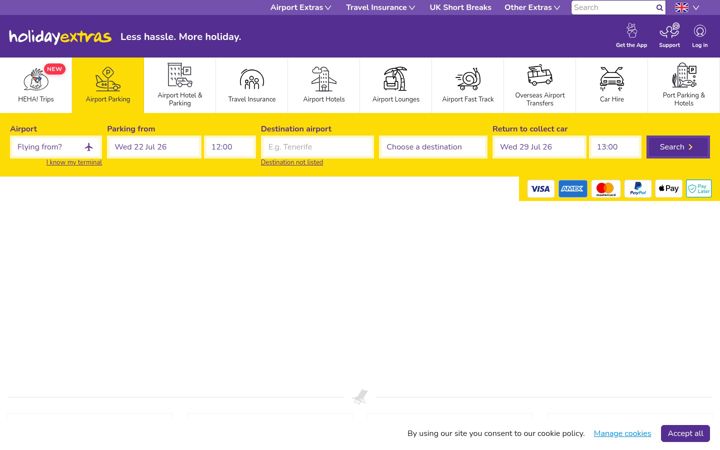
Task: Click the purple Search button
Action: [678, 147]
